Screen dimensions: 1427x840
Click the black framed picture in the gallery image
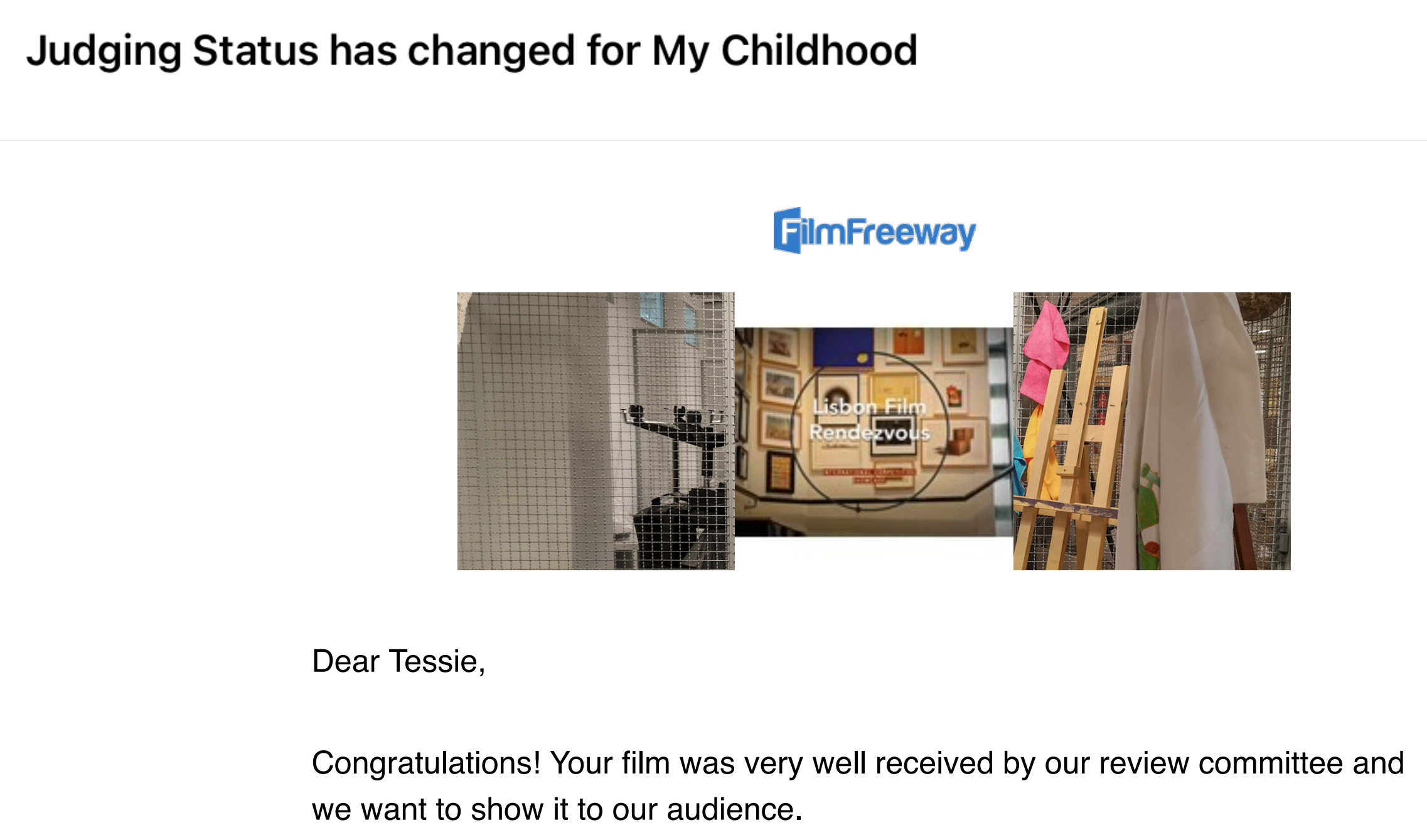(x=779, y=471)
